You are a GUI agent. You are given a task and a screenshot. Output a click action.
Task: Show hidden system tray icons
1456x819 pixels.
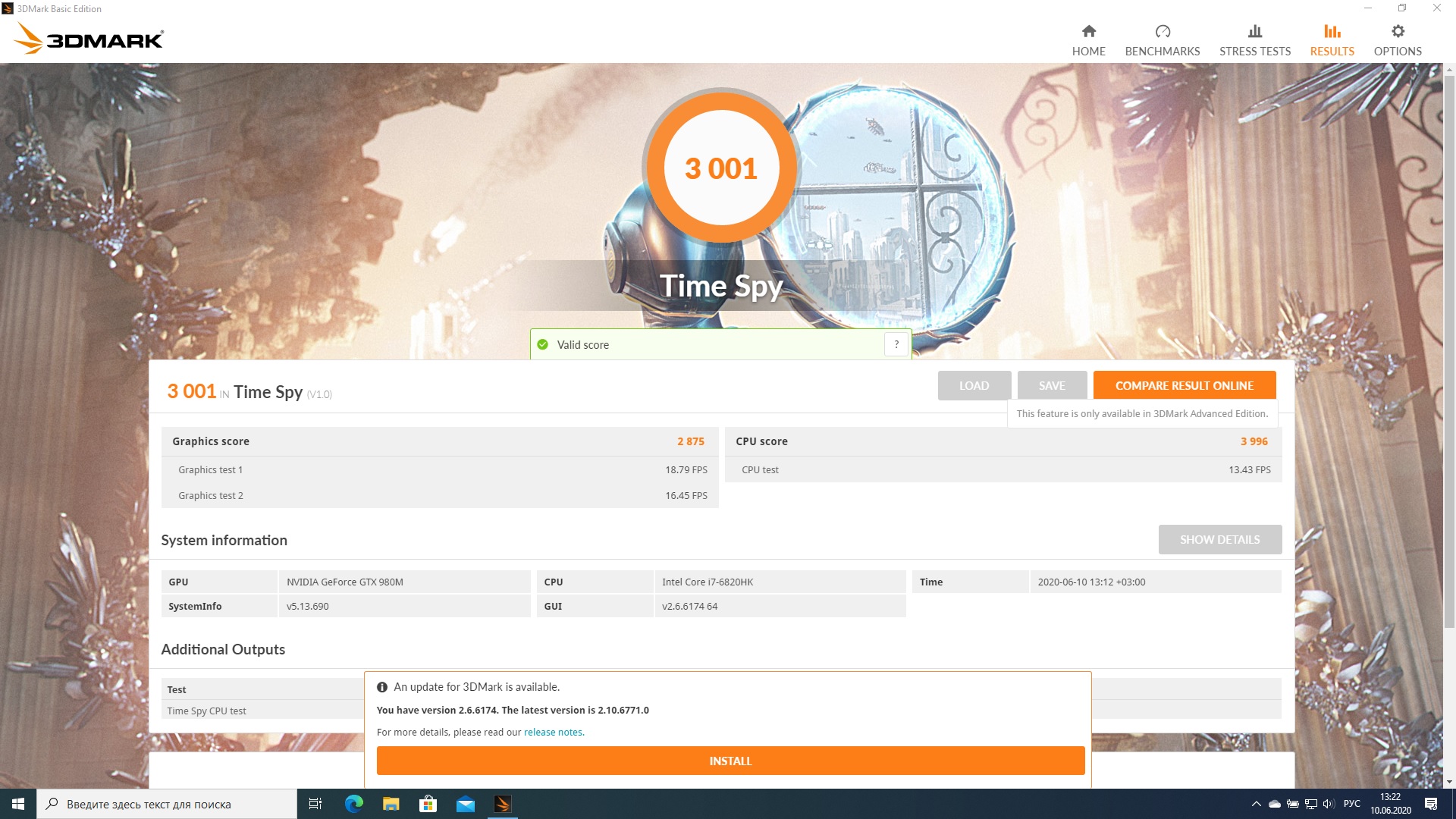1257,804
